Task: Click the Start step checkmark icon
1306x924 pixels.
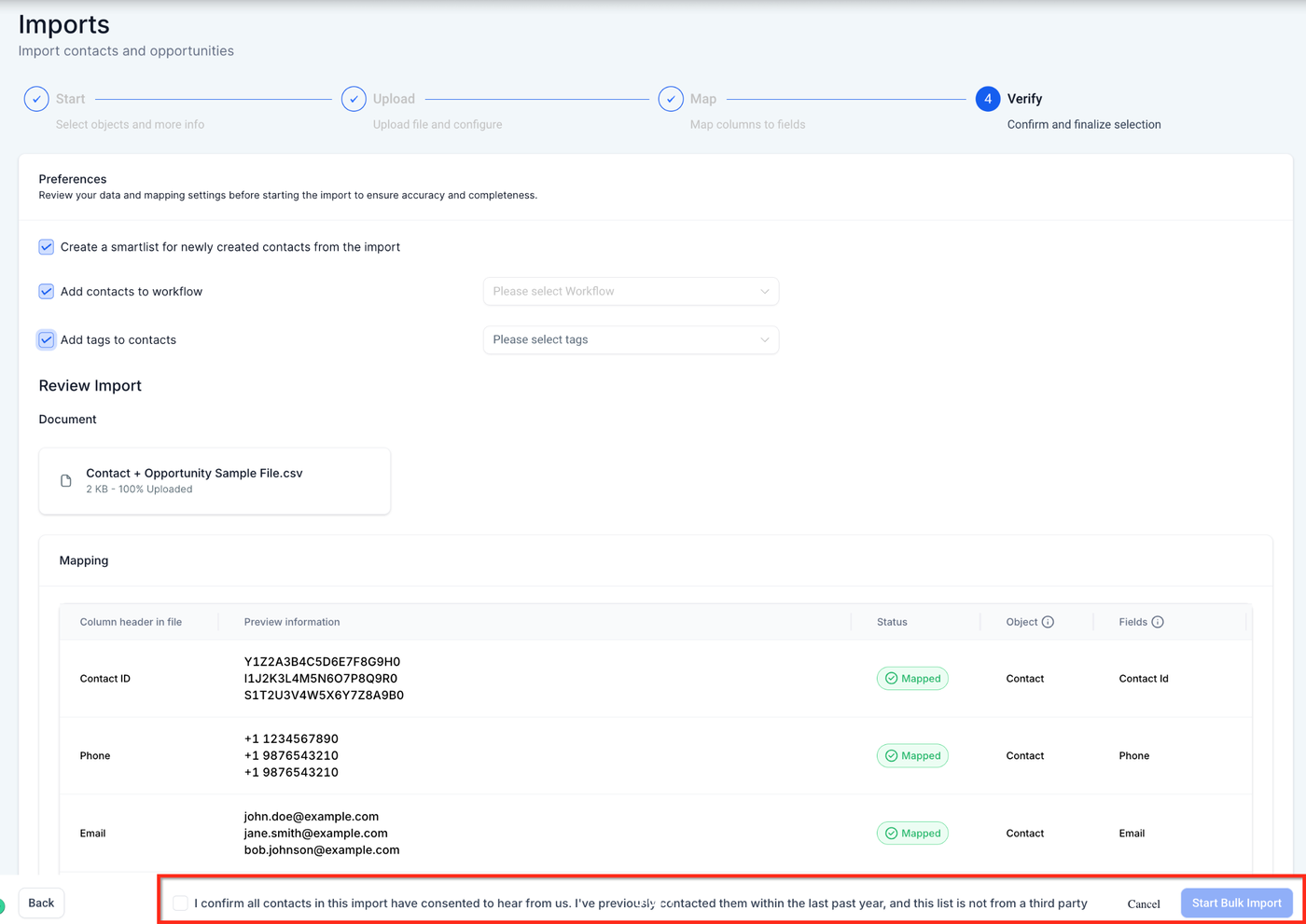Action: 36,99
